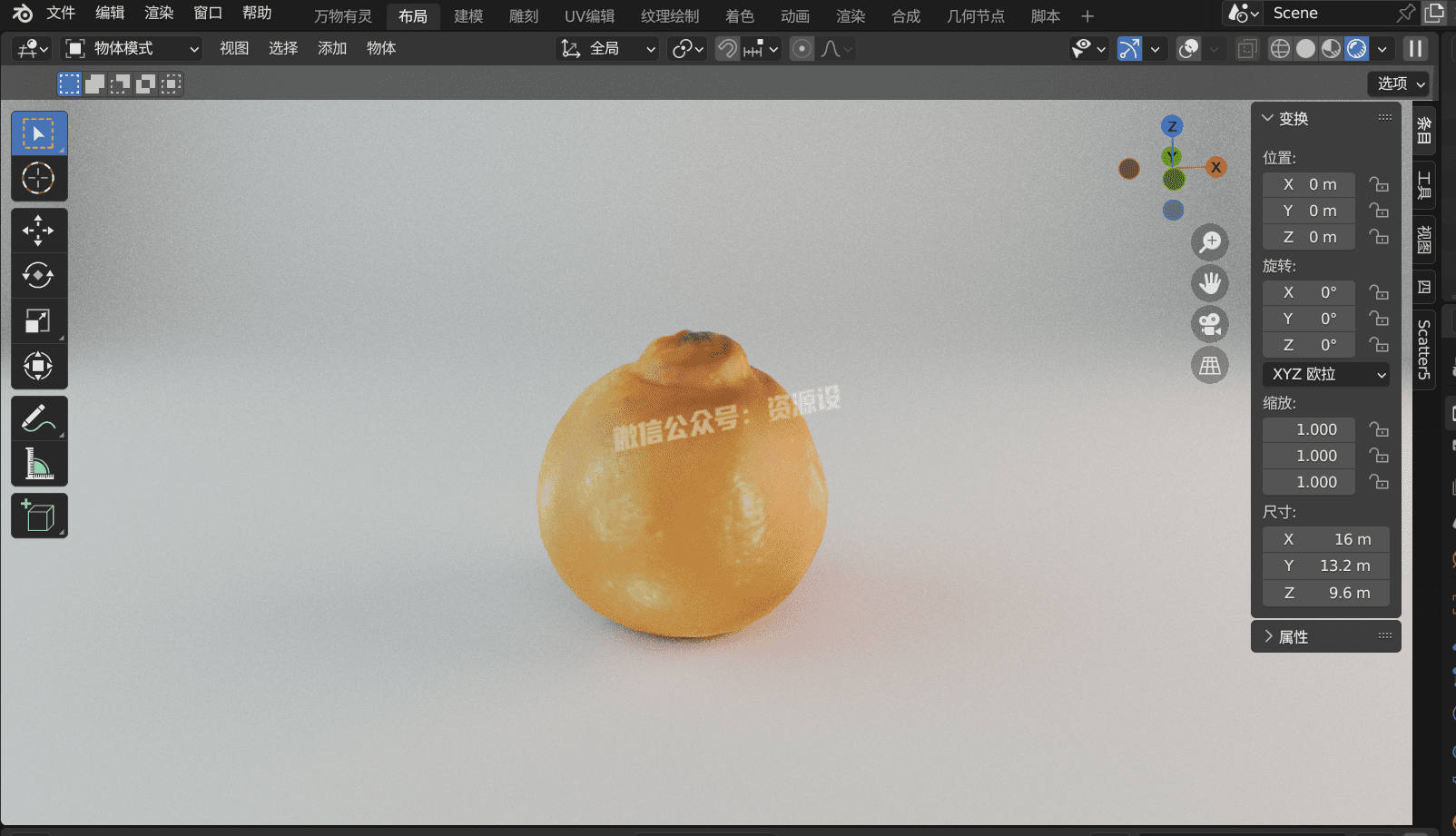Switch to rendered viewport shading
This screenshot has height=836, width=1456.
pos(1356,49)
